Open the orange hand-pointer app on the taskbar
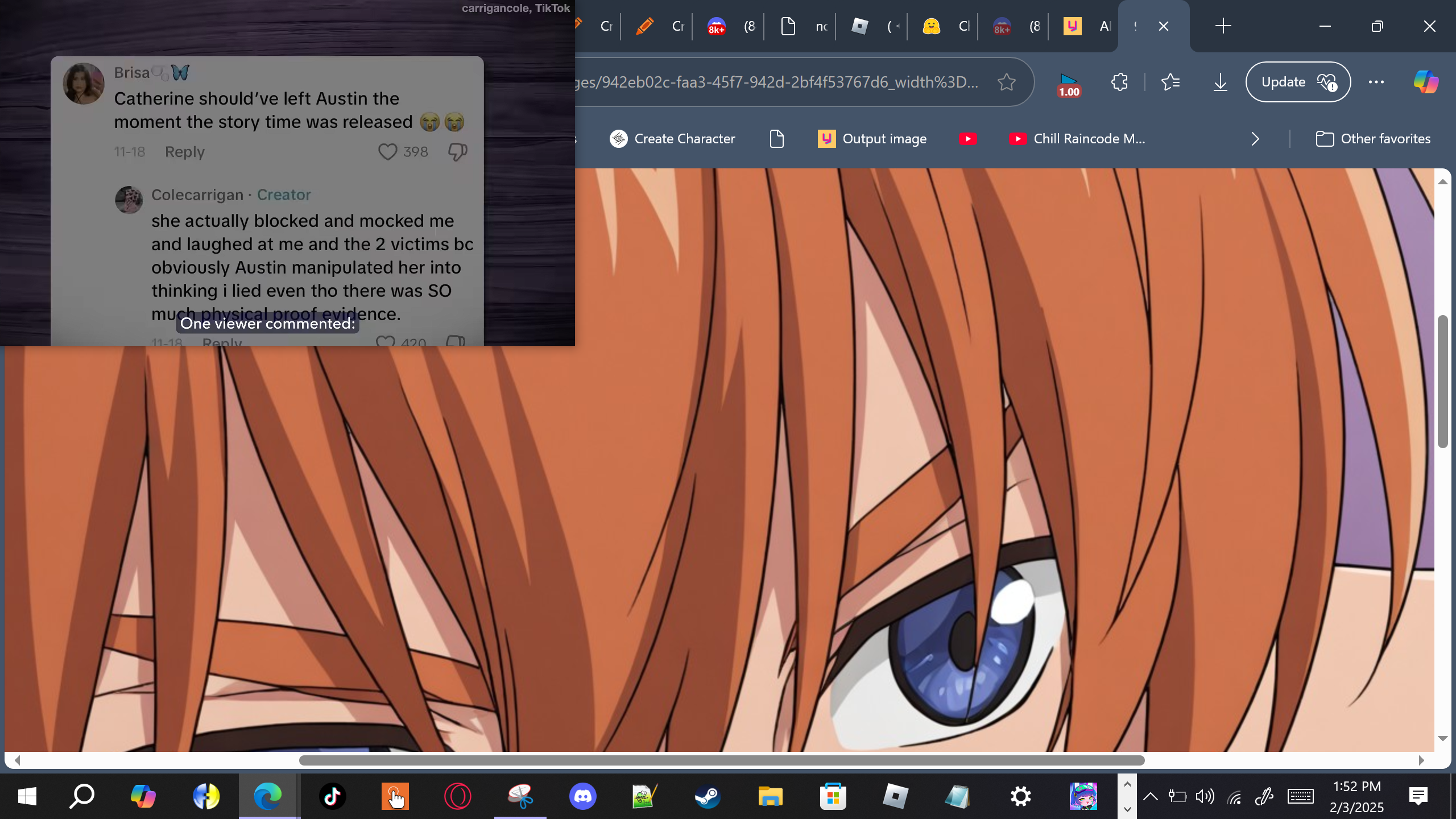The height and width of the screenshot is (819, 1456). pos(395,796)
